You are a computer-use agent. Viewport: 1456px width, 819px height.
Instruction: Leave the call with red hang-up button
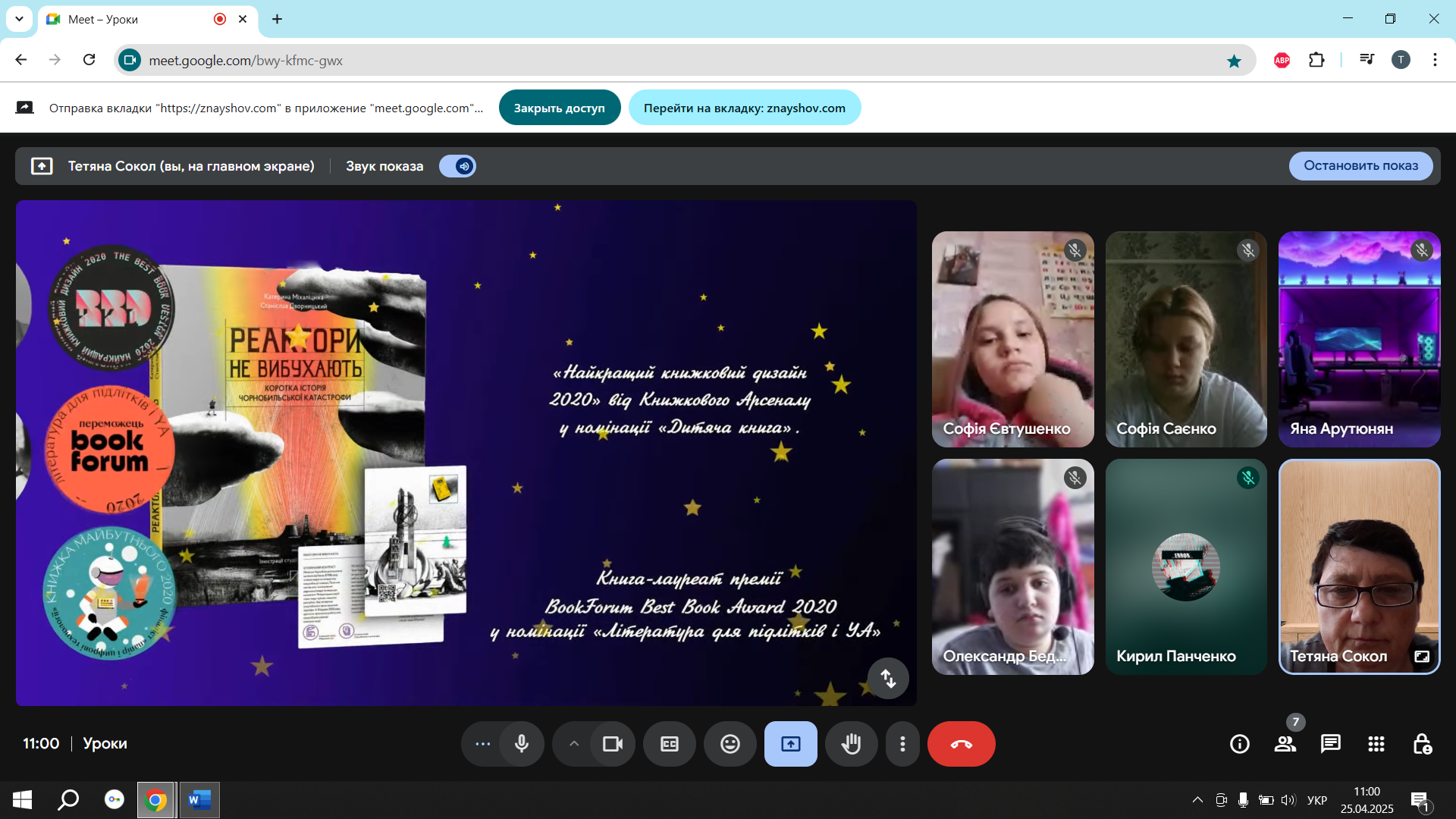(x=962, y=744)
